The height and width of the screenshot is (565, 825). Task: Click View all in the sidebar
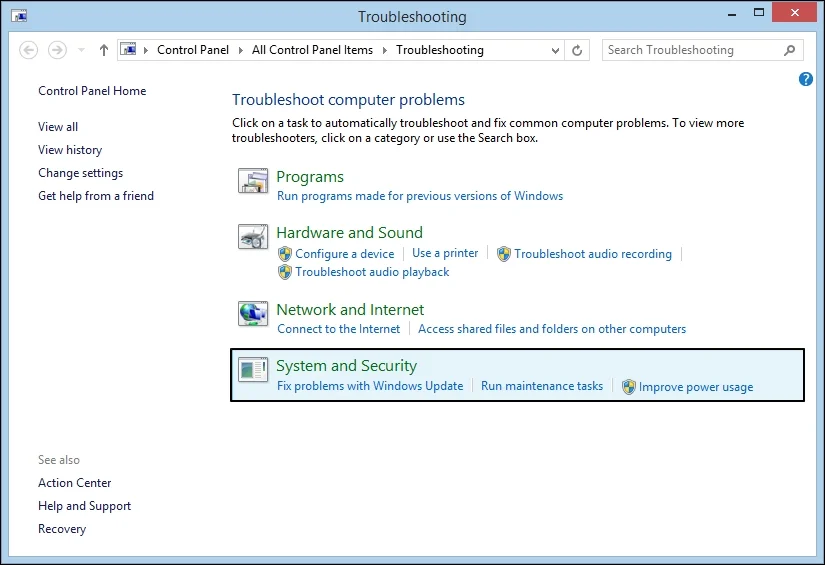click(58, 127)
